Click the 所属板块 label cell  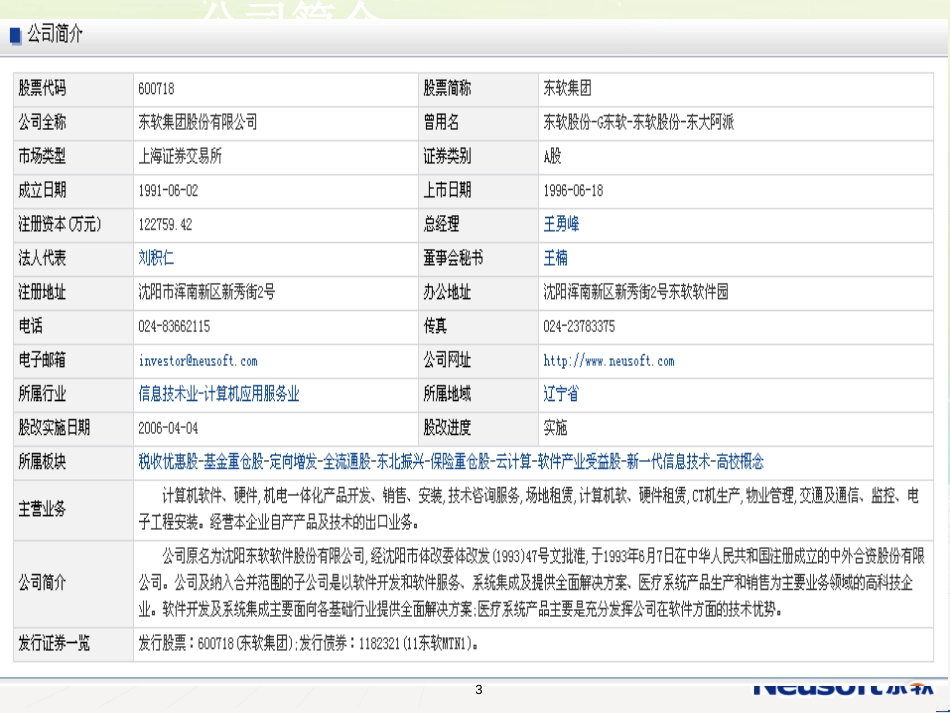click(73, 462)
